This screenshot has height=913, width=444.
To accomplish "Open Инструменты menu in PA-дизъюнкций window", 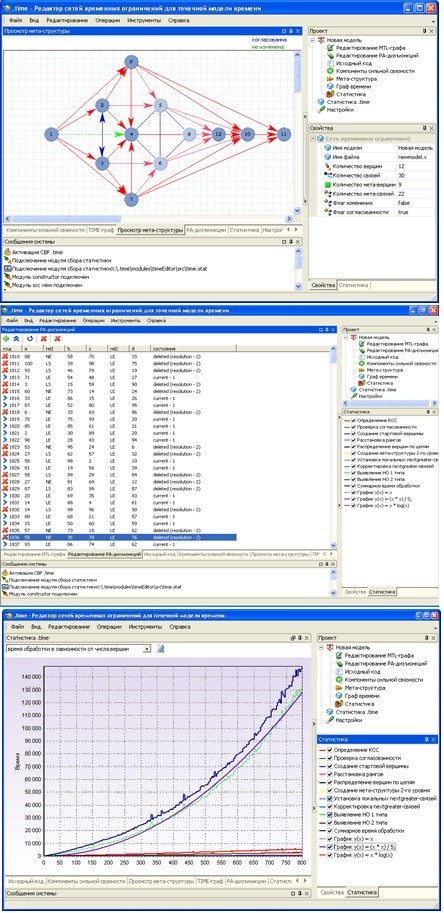I will [125, 320].
